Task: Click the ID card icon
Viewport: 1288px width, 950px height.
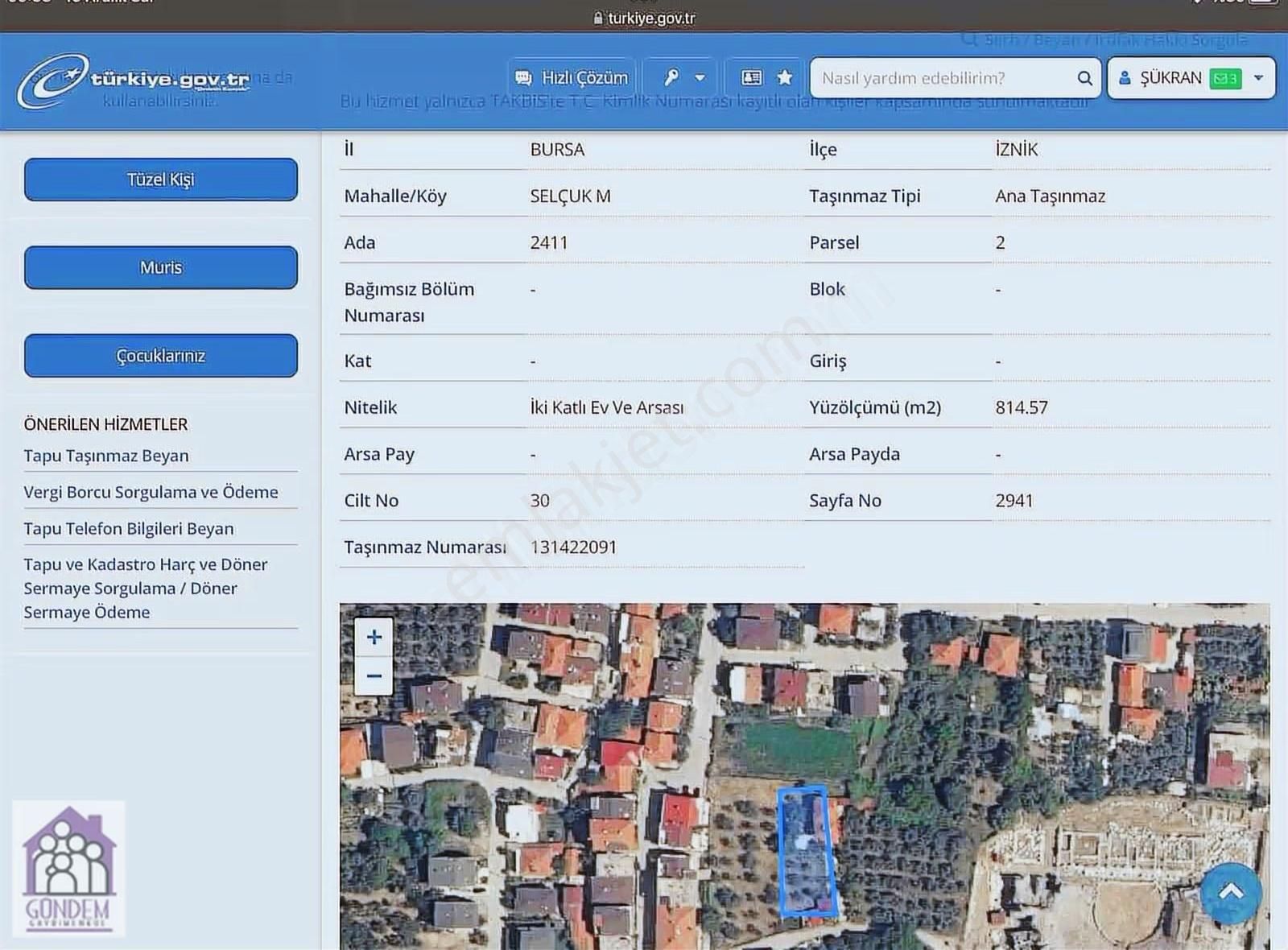Action: click(x=751, y=78)
